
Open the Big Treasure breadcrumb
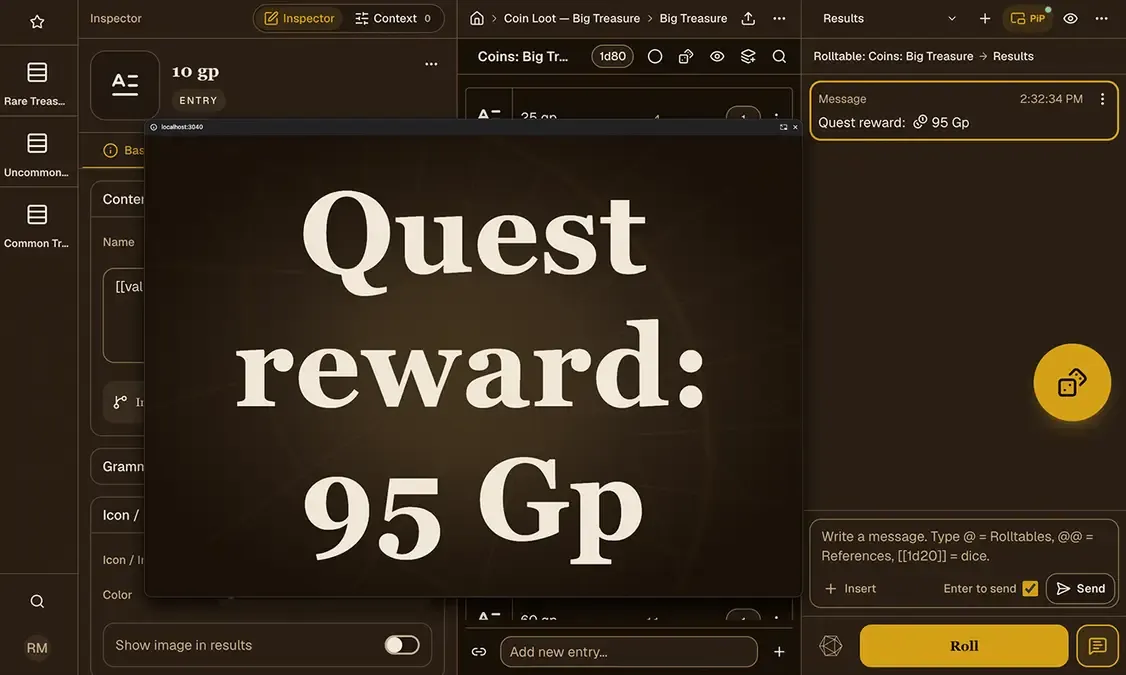(693, 19)
